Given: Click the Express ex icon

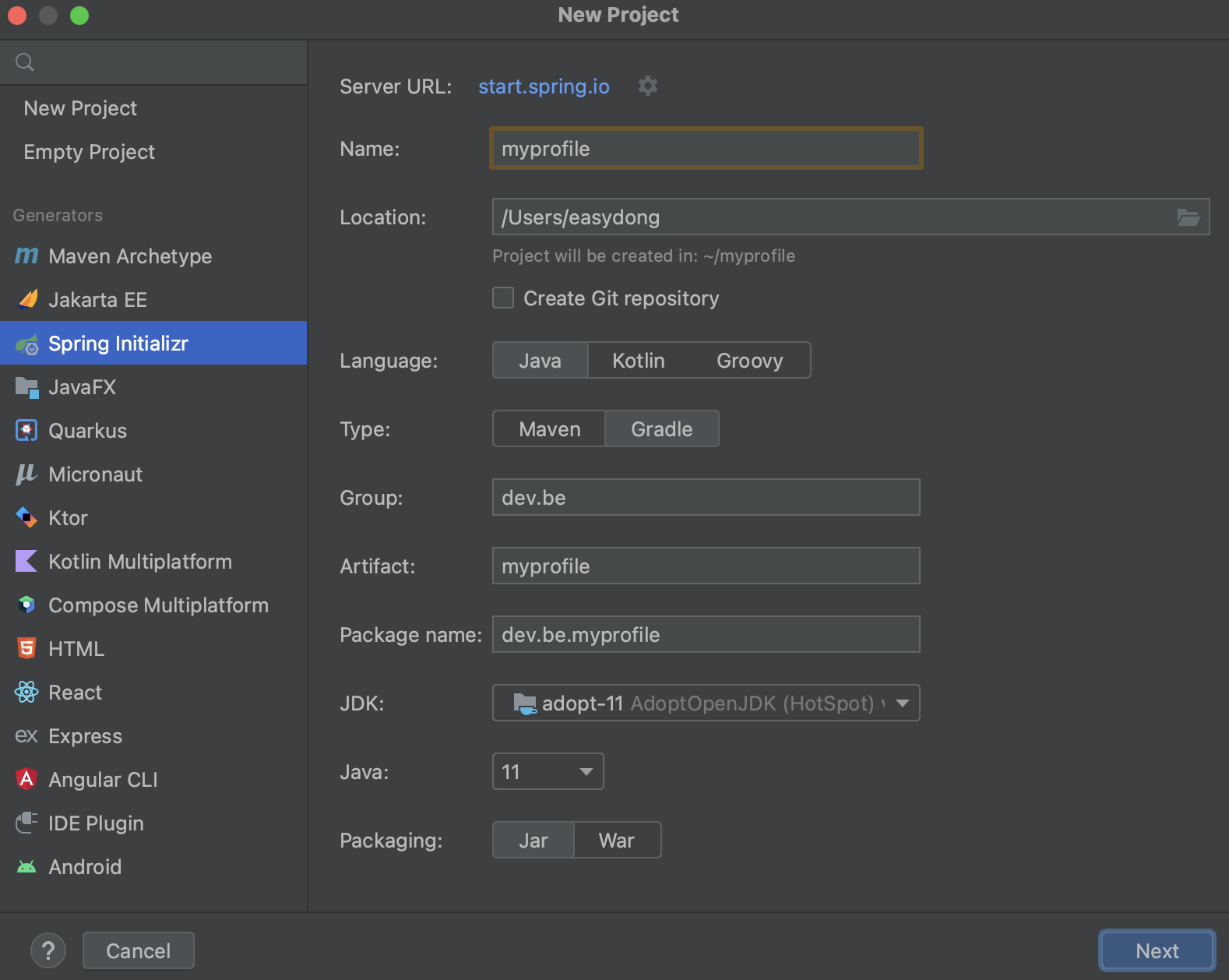Looking at the screenshot, I should tap(26, 735).
